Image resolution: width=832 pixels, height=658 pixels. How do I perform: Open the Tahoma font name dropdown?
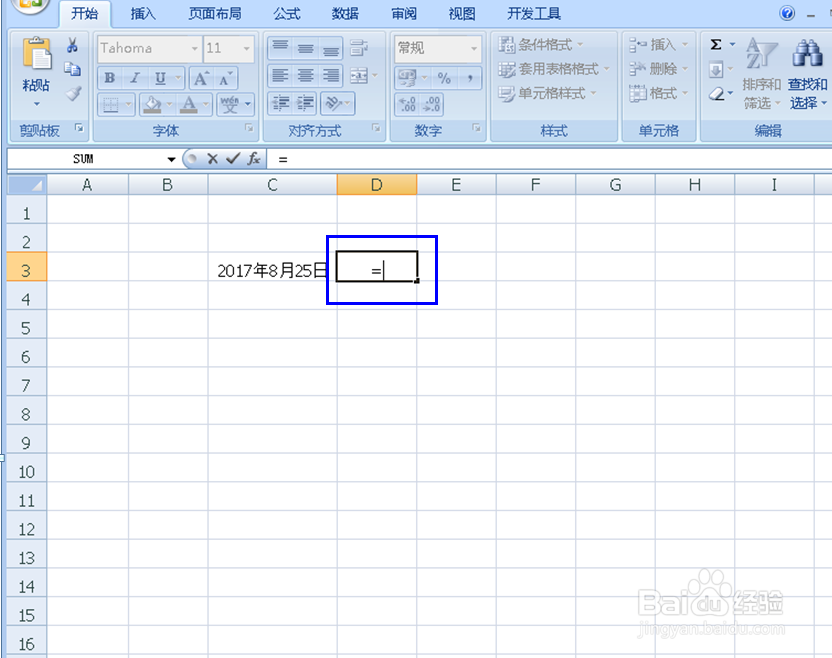point(195,48)
